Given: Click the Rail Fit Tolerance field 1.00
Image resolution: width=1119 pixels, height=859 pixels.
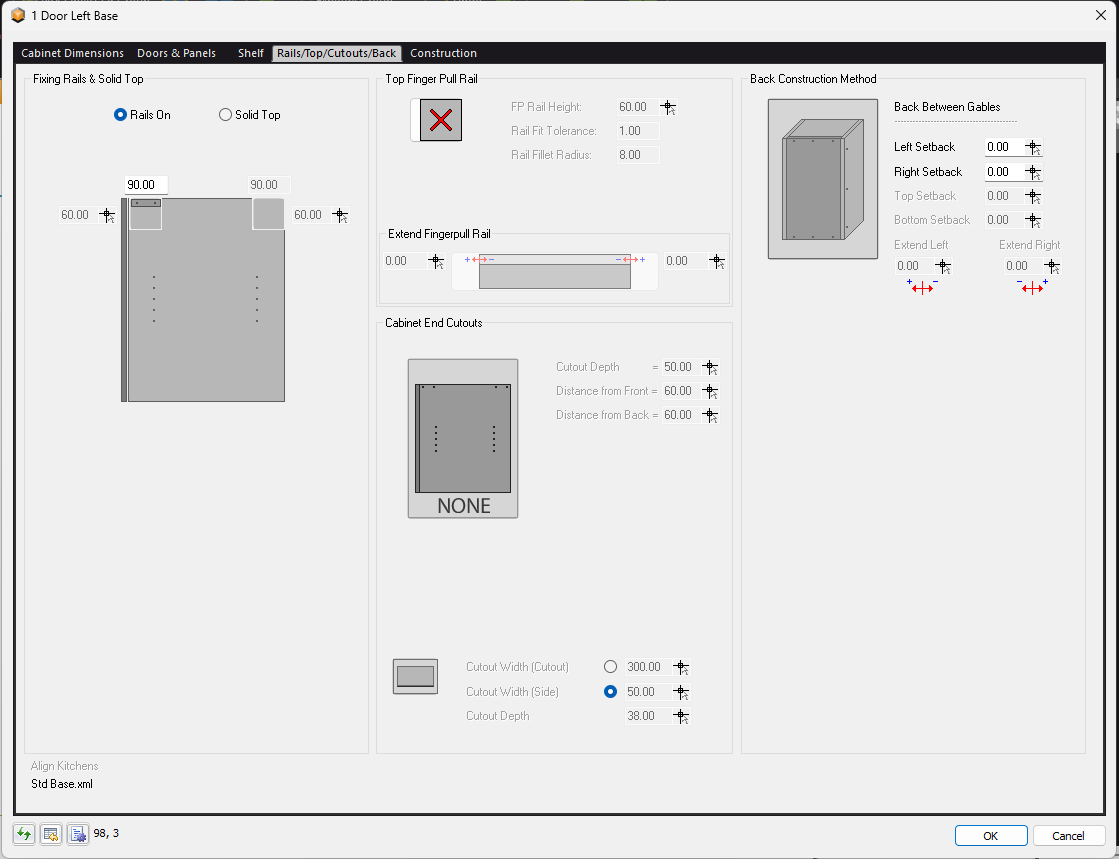Looking at the screenshot, I should click(x=638, y=131).
